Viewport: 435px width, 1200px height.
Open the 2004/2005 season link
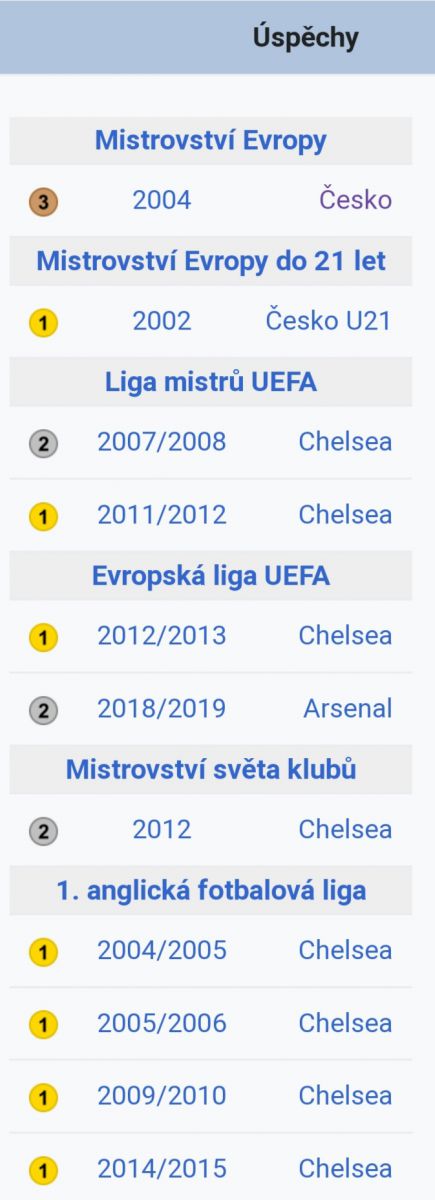pyautogui.click(x=162, y=949)
